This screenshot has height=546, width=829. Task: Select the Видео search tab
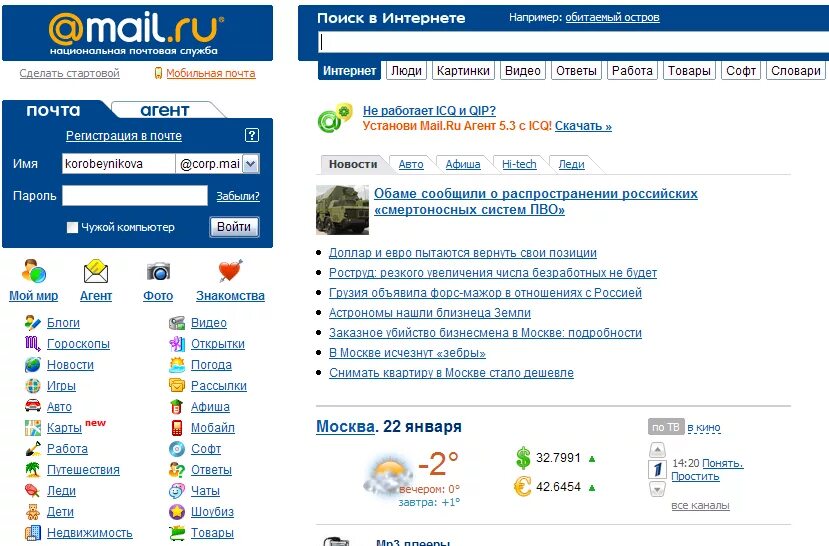click(x=522, y=71)
